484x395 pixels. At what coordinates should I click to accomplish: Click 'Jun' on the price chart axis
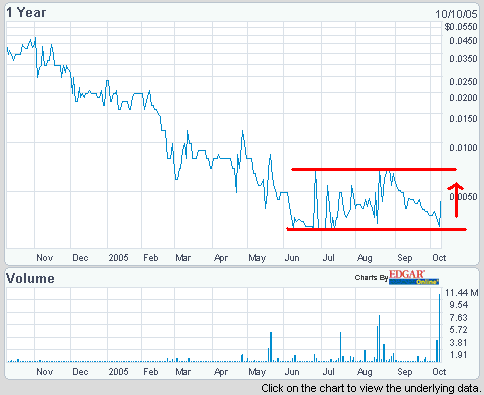pyautogui.click(x=292, y=258)
